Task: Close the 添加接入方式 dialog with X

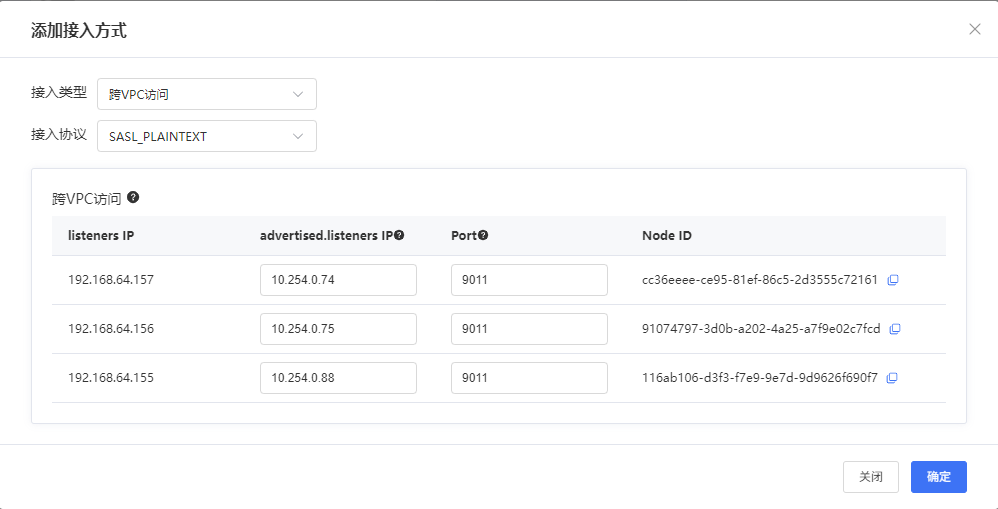Action: 974,29
